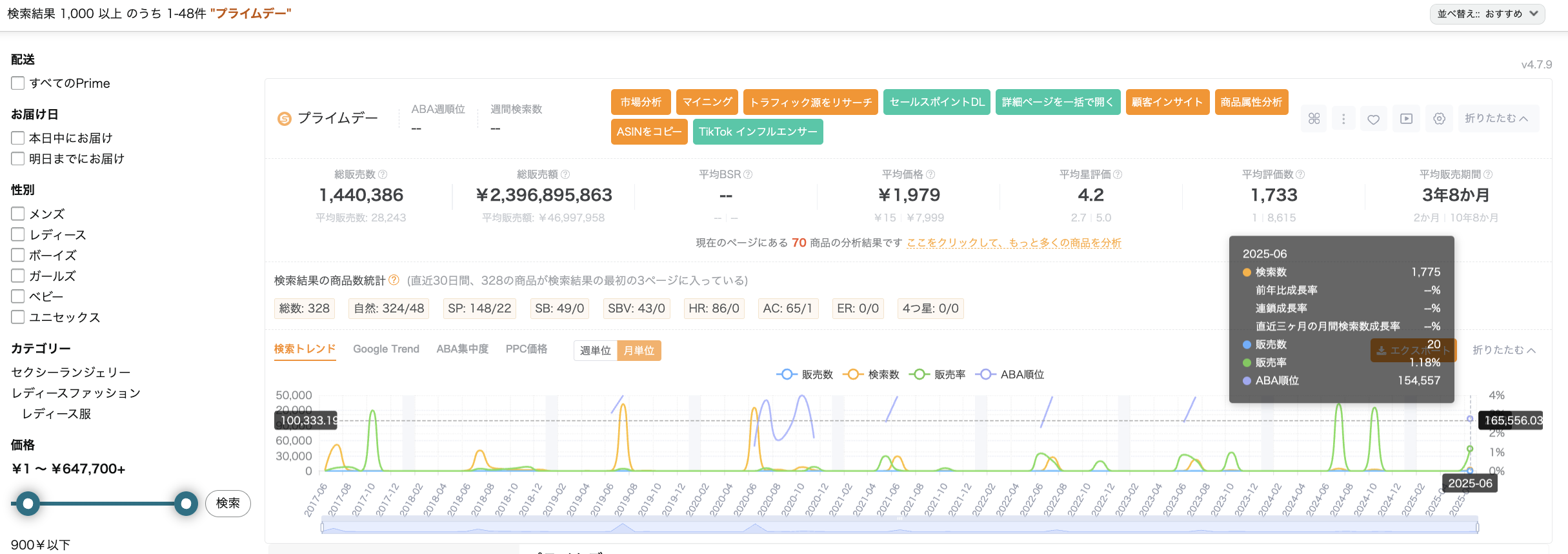Toggle ABA順位 legend marker in chart

pyautogui.click(x=985, y=374)
